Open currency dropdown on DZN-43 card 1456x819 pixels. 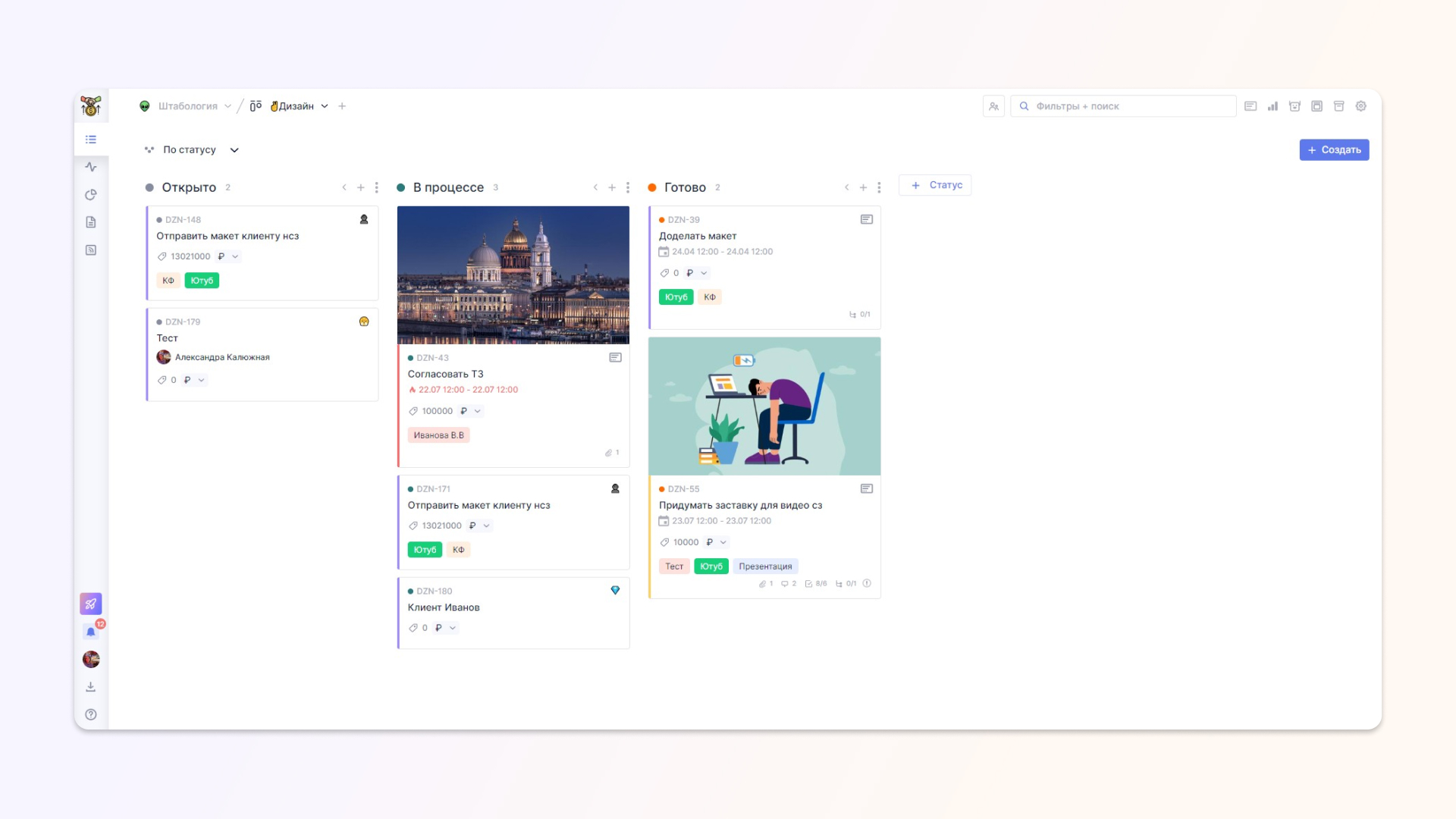point(477,411)
